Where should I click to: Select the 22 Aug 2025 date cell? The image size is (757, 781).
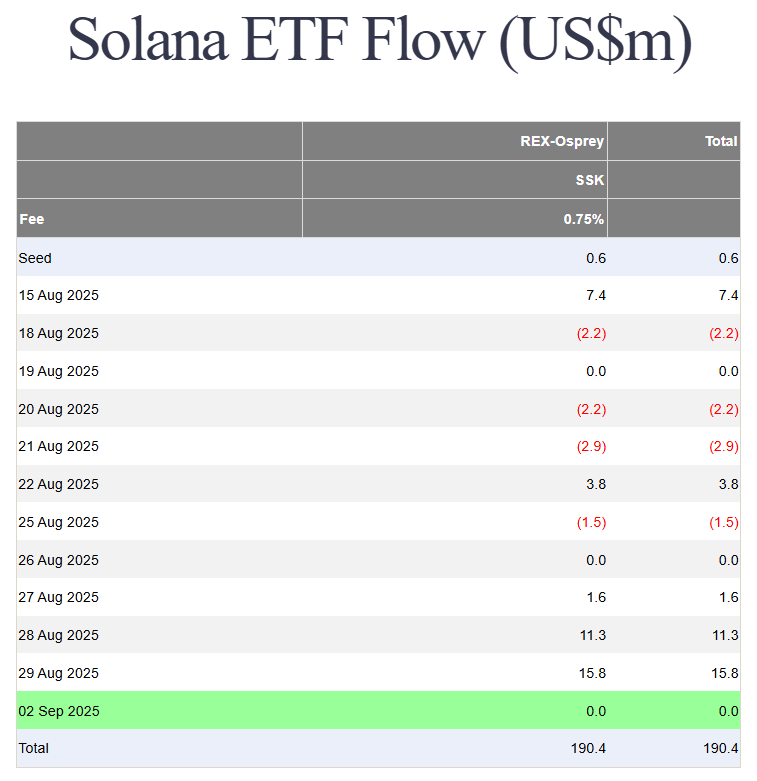tap(59, 484)
